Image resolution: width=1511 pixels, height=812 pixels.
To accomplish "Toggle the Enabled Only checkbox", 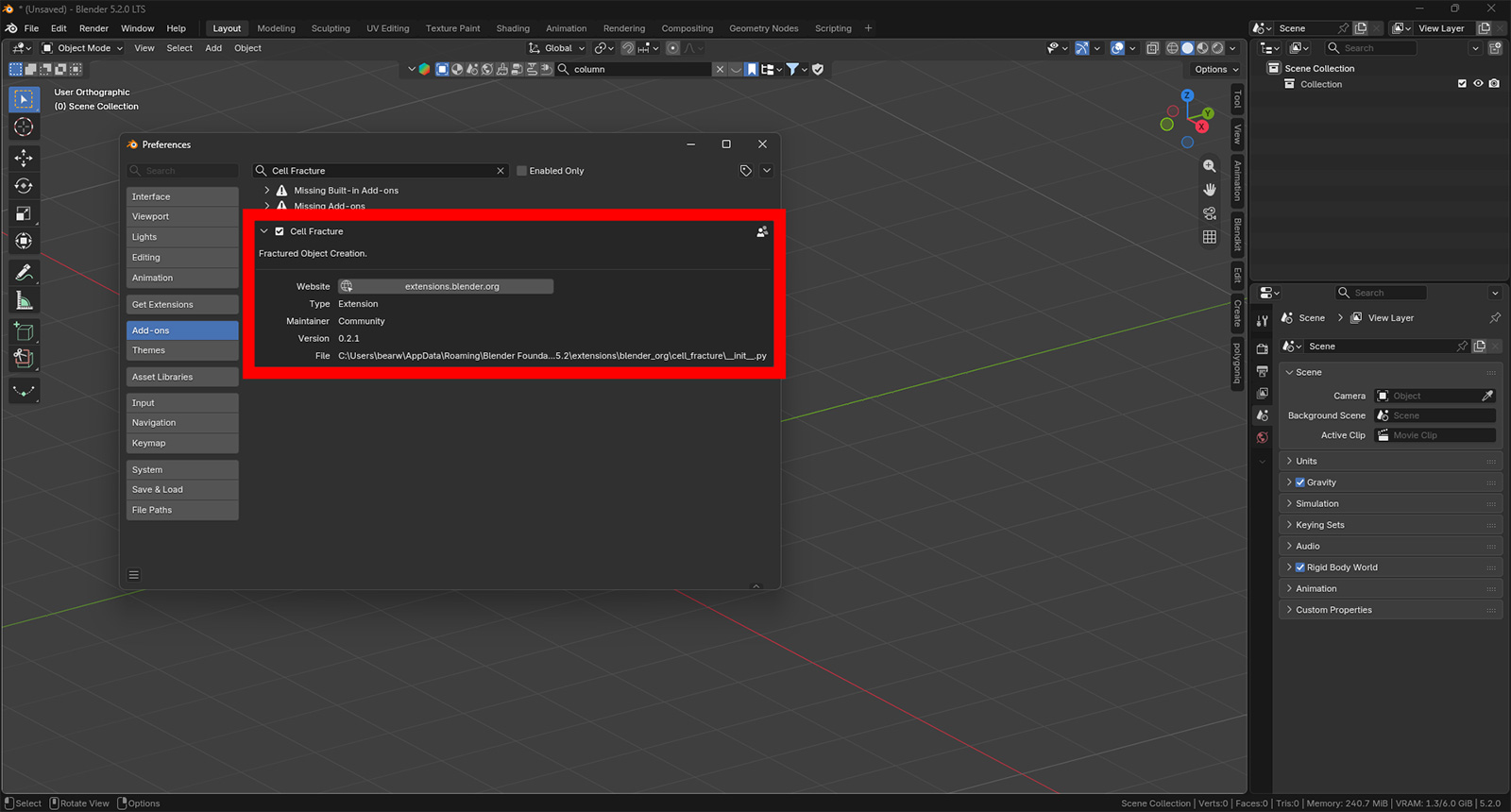I will [x=521, y=171].
